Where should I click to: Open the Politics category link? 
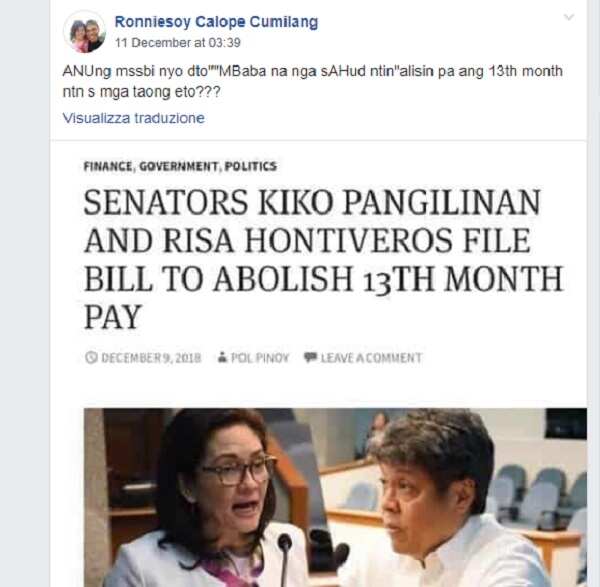(x=250, y=166)
